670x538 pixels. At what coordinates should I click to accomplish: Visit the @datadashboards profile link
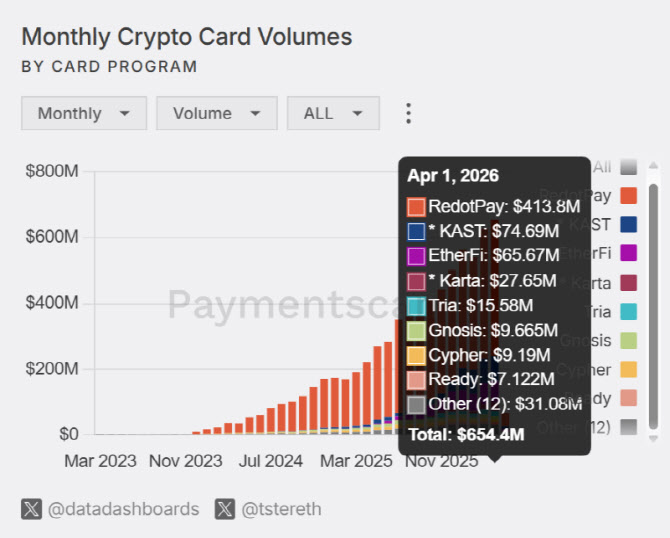tap(123, 509)
